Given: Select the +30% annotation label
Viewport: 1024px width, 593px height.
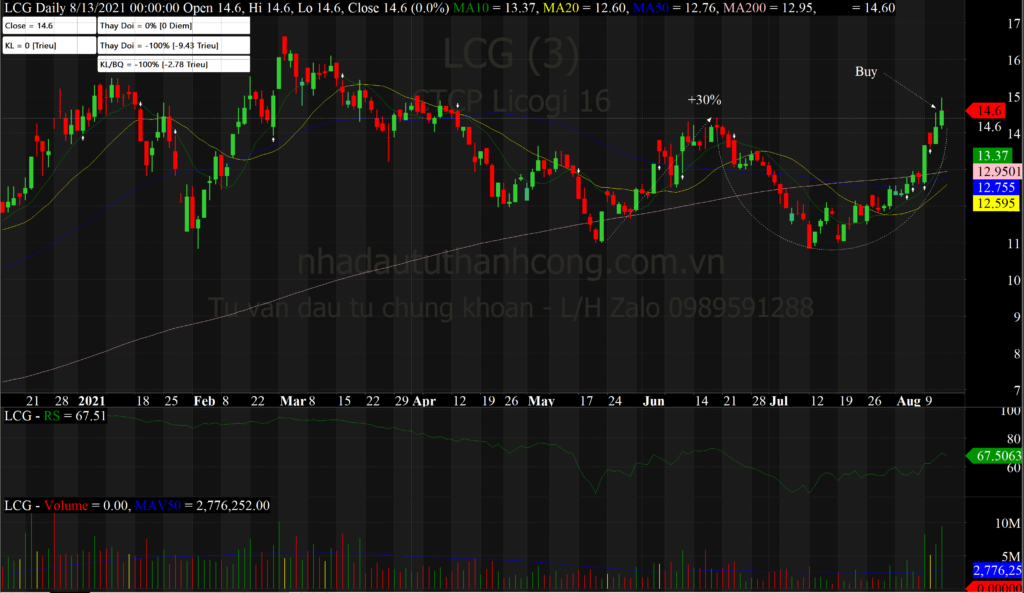Looking at the screenshot, I should 704,100.
